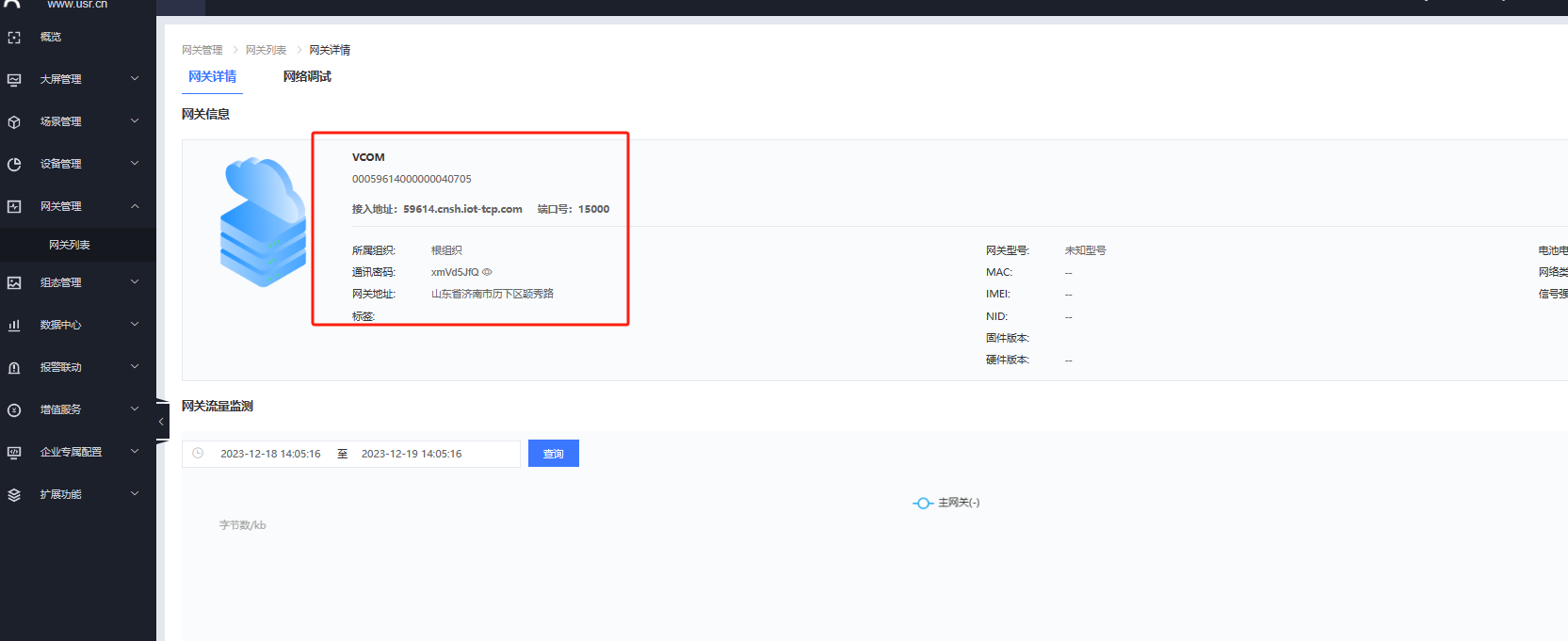Click the blue 查询 button
The width and height of the screenshot is (1568, 641).
coord(553,454)
